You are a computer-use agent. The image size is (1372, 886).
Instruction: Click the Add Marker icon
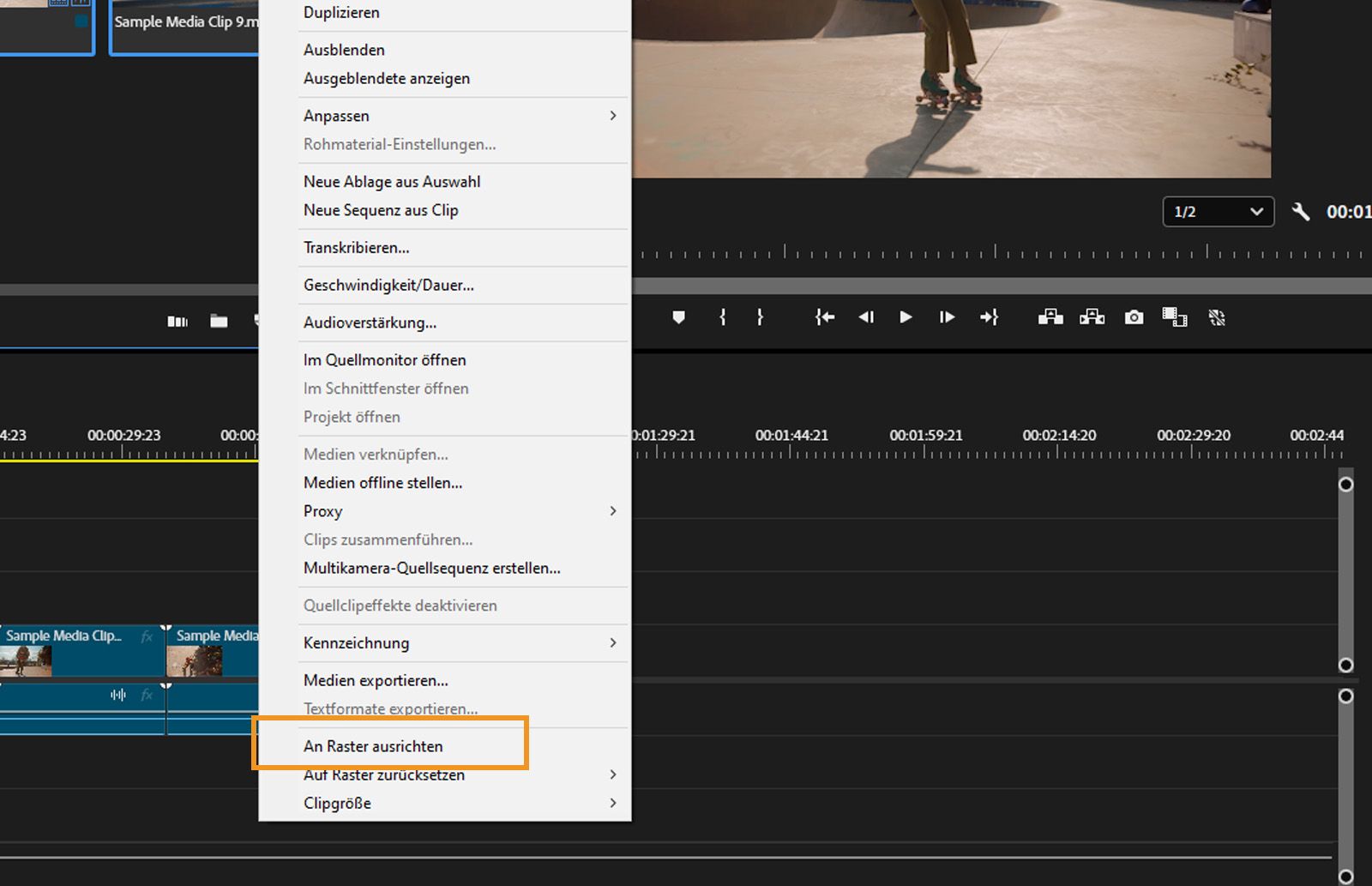point(680,317)
